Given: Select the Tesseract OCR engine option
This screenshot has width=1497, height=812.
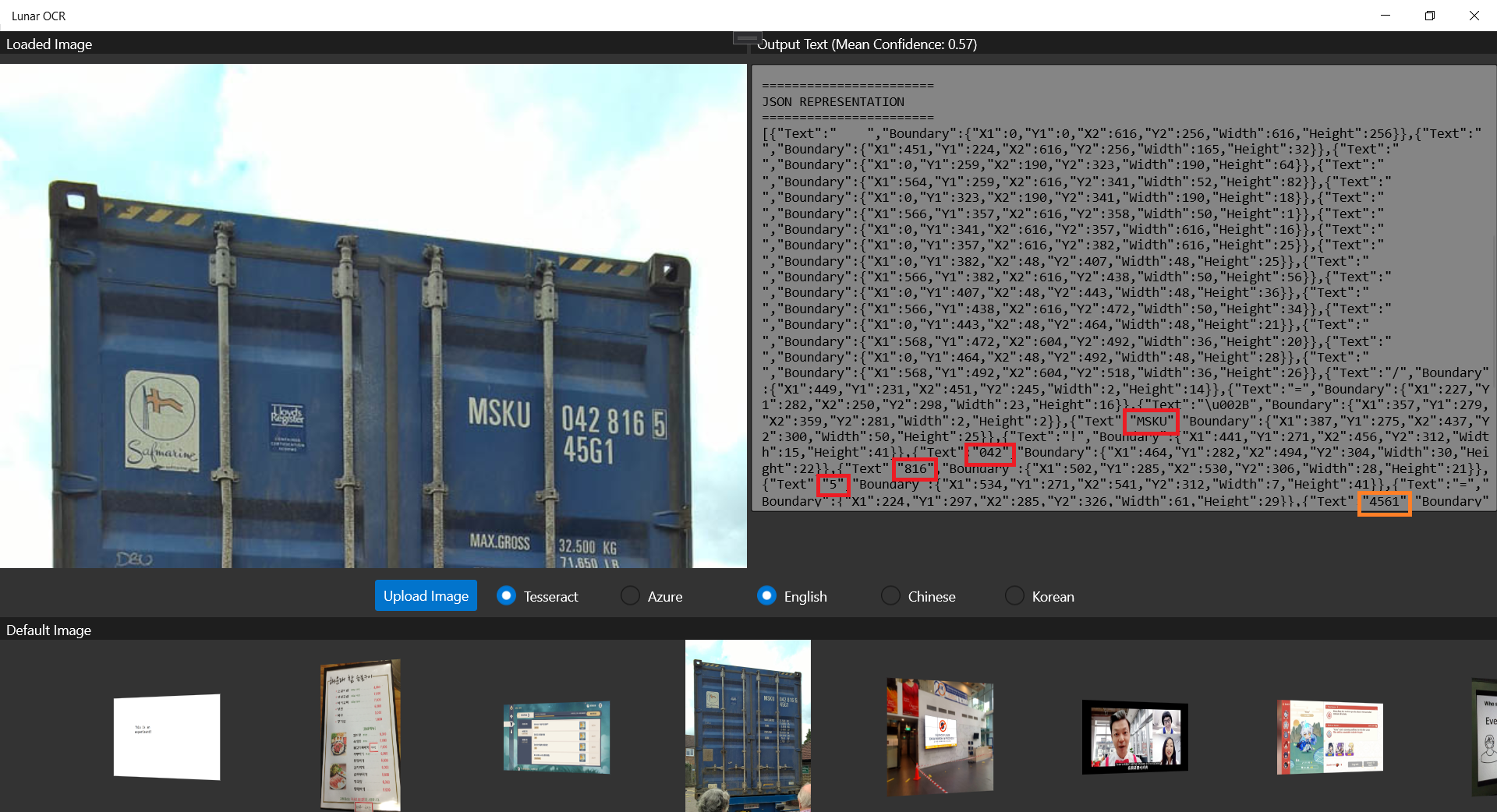Looking at the screenshot, I should pos(507,596).
